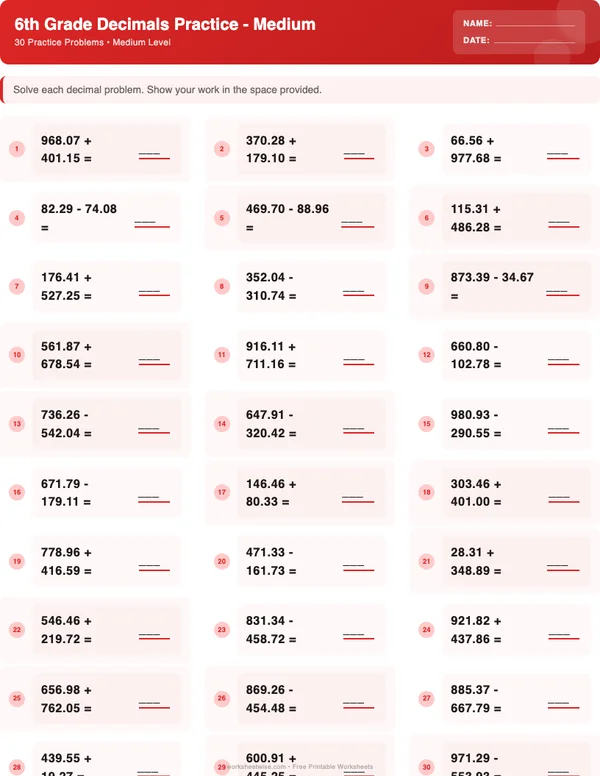Screen dimensions: 600x776
Task: Click answer blank for 873.39 - 34.67
Action: coord(563,292)
